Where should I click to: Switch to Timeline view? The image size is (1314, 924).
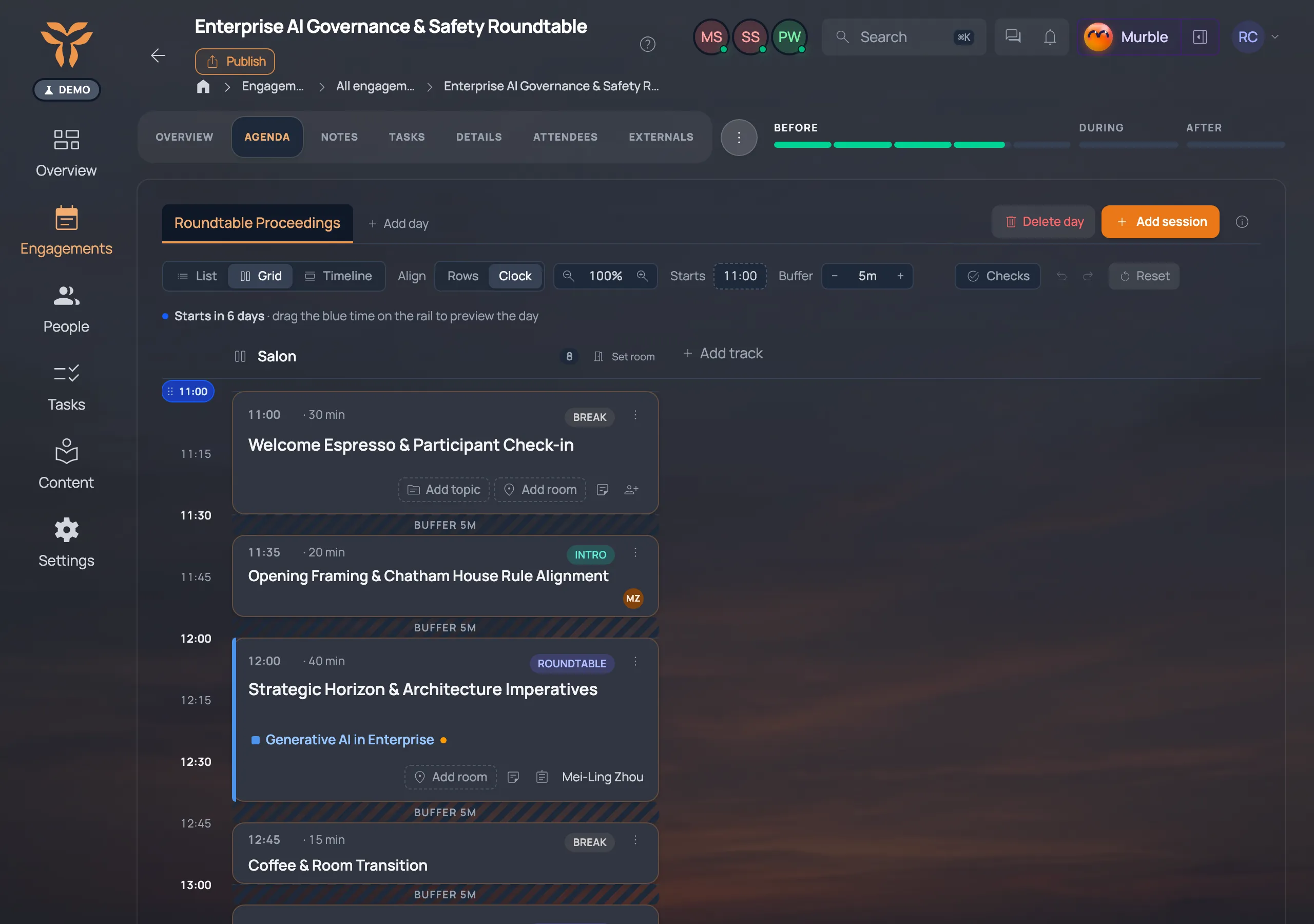click(x=338, y=276)
